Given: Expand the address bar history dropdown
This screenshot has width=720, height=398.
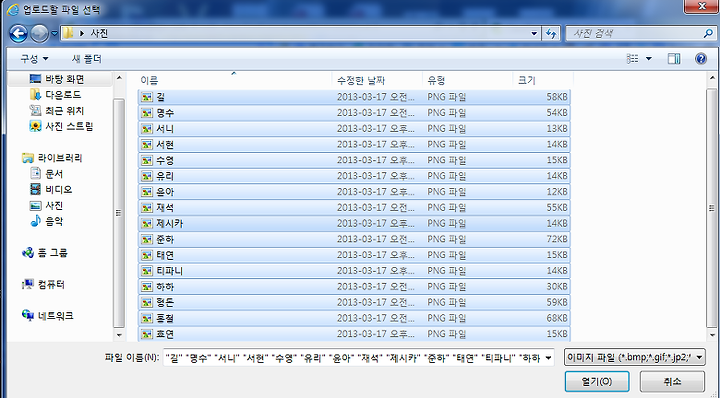Looking at the screenshot, I should click(x=534, y=33).
